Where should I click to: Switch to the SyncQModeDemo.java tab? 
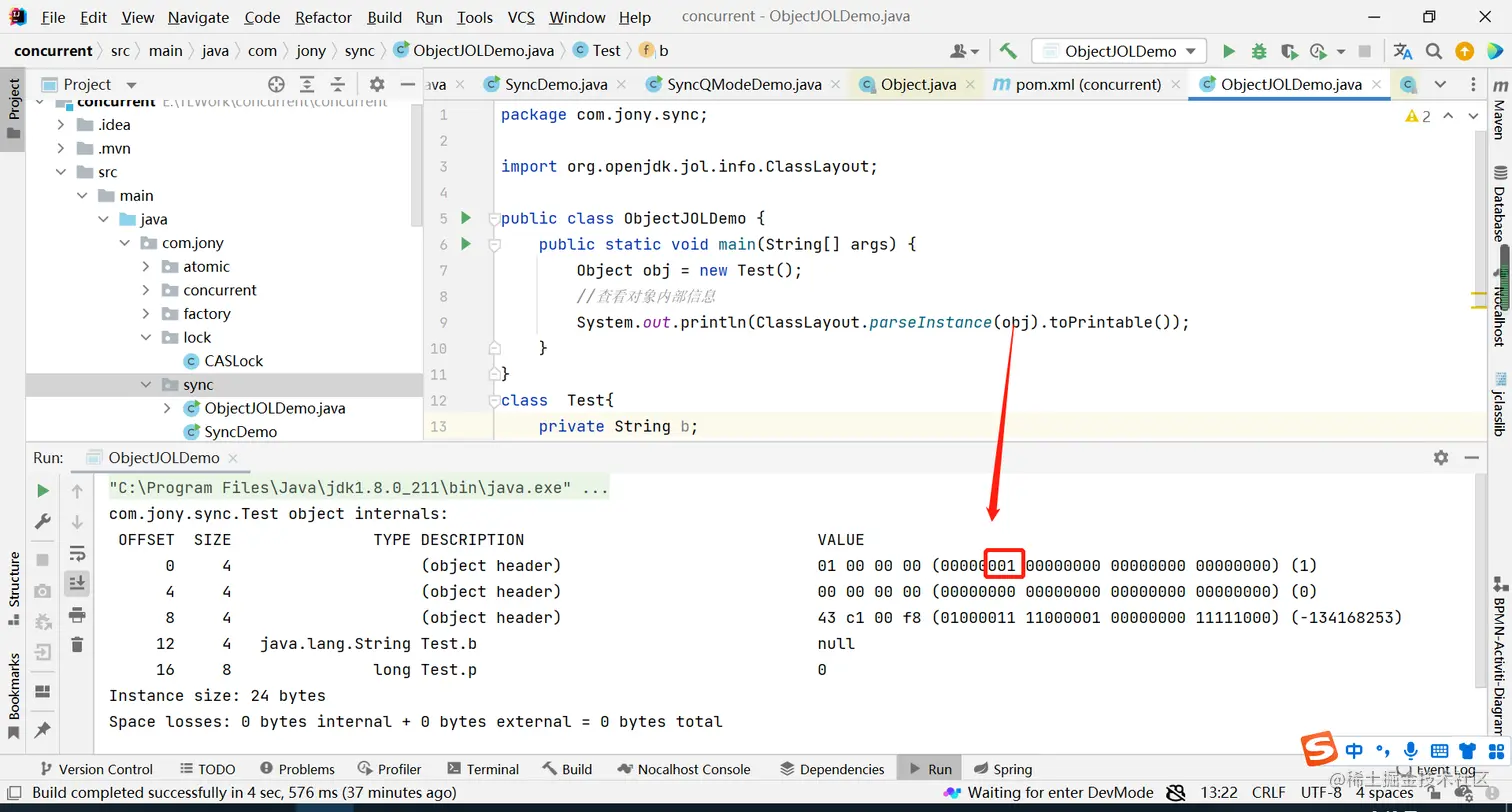[744, 85]
